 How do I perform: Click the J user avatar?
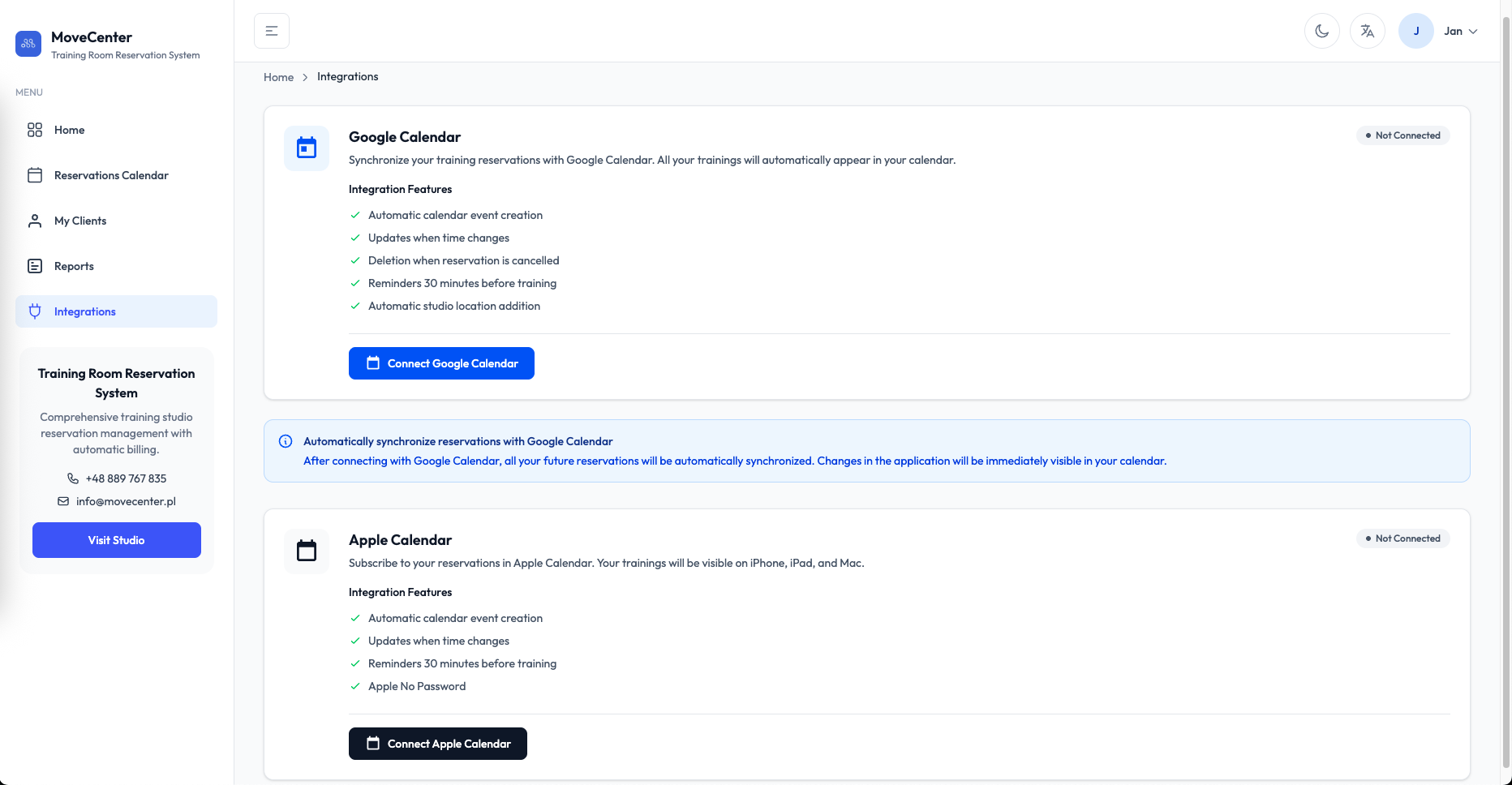point(1416,31)
